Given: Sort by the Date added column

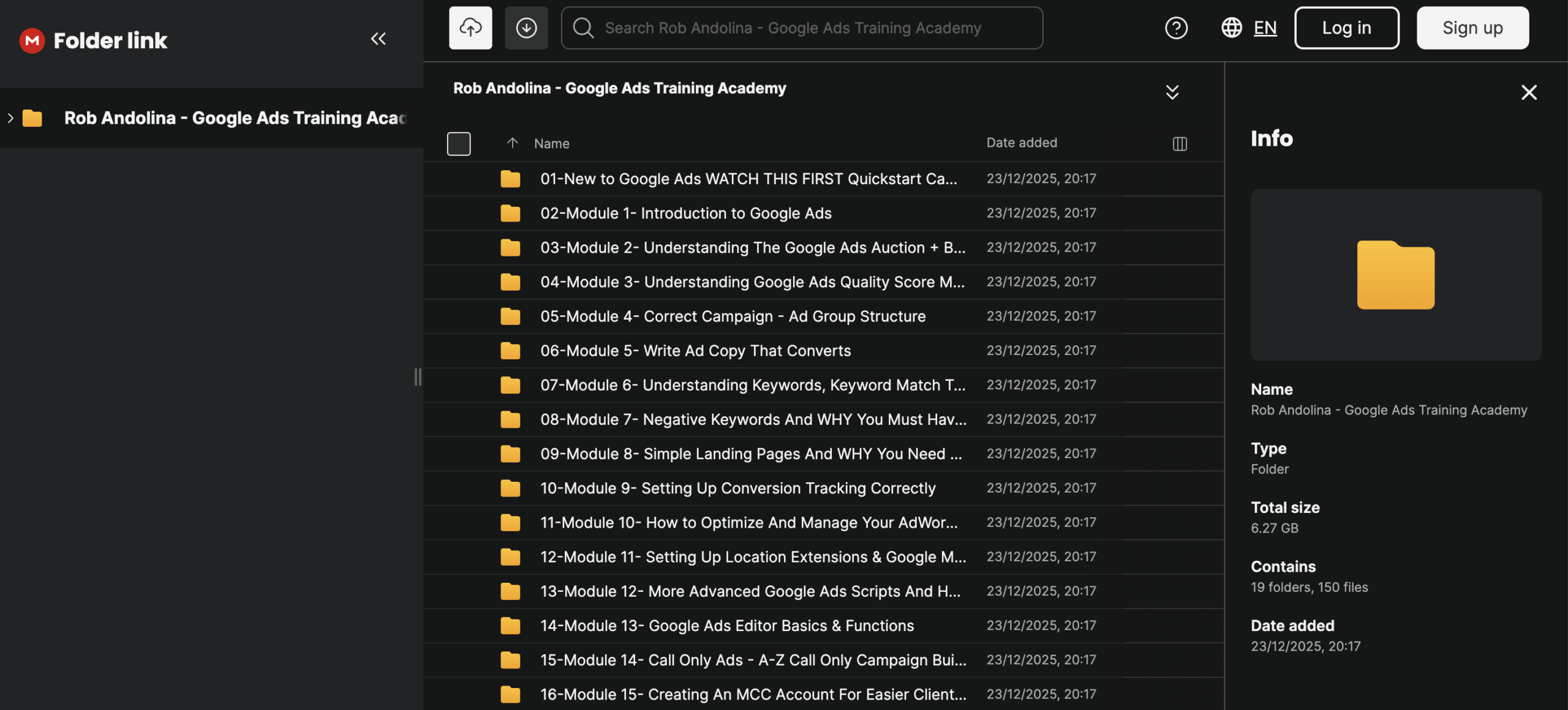Looking at the screenshot, I should pyautogui.click(x=1021, y=143).
